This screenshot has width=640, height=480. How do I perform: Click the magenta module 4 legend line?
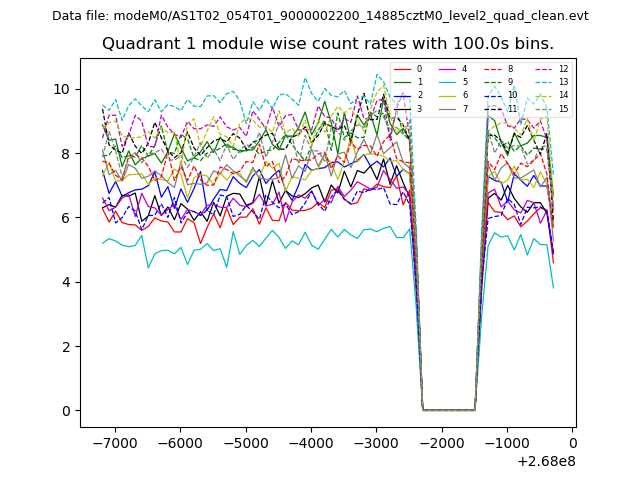(x=447, y=69)
